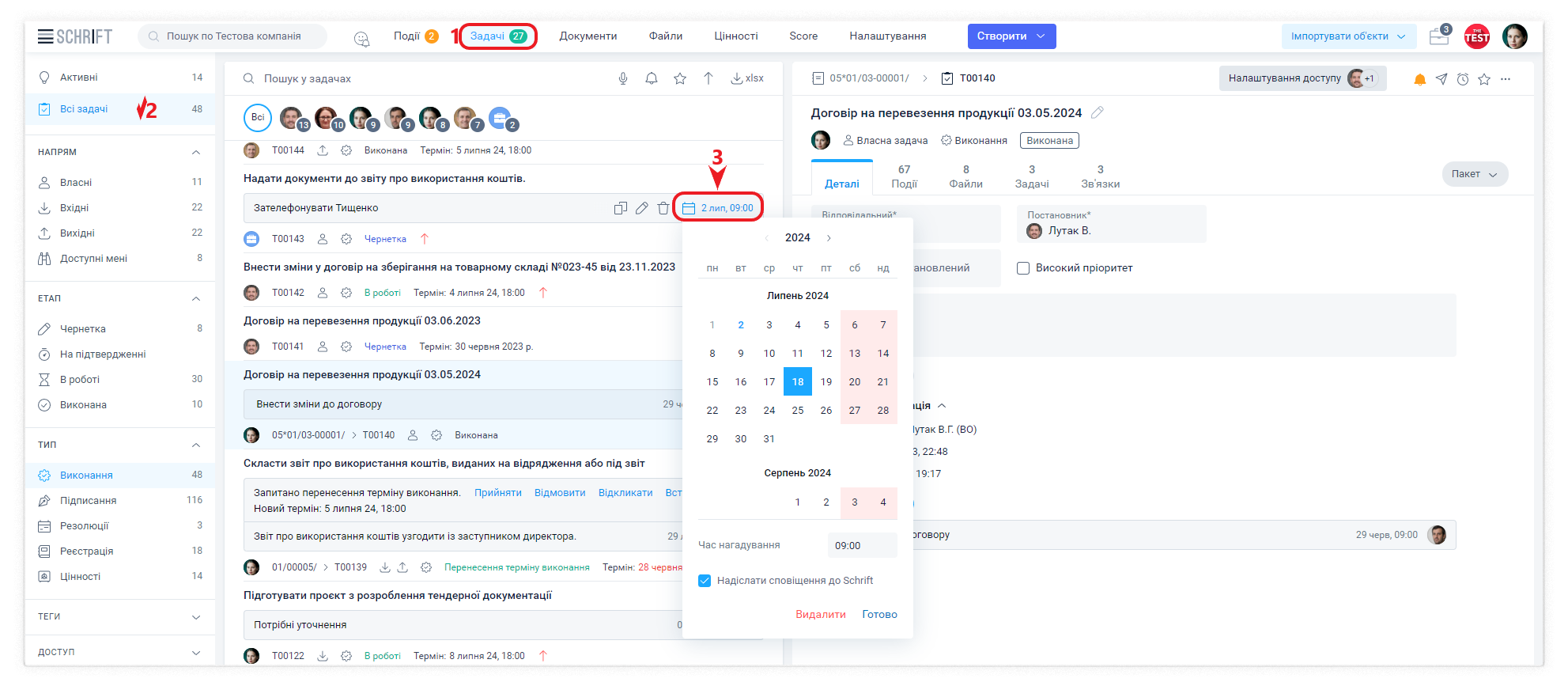This screenshot has height=686, width=1568.
Task: Click the pencil edit icon on the reminder row
Action: (x=642, y=208)
